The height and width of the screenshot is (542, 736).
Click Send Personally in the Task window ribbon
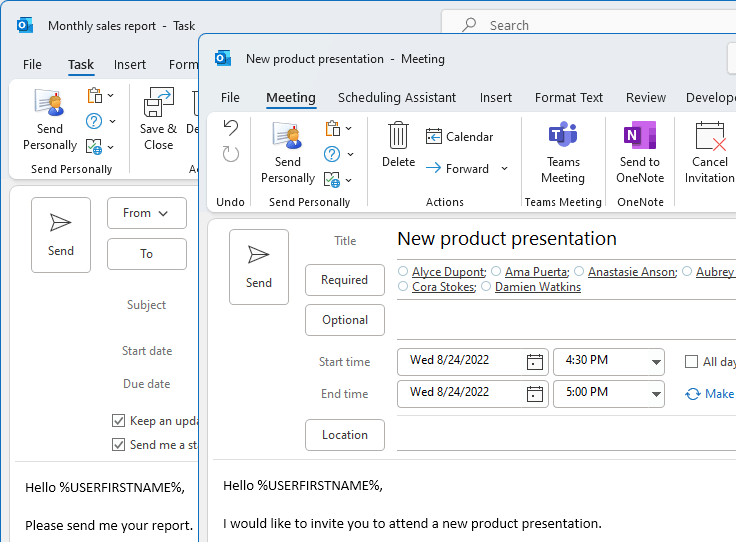[50, 120]
